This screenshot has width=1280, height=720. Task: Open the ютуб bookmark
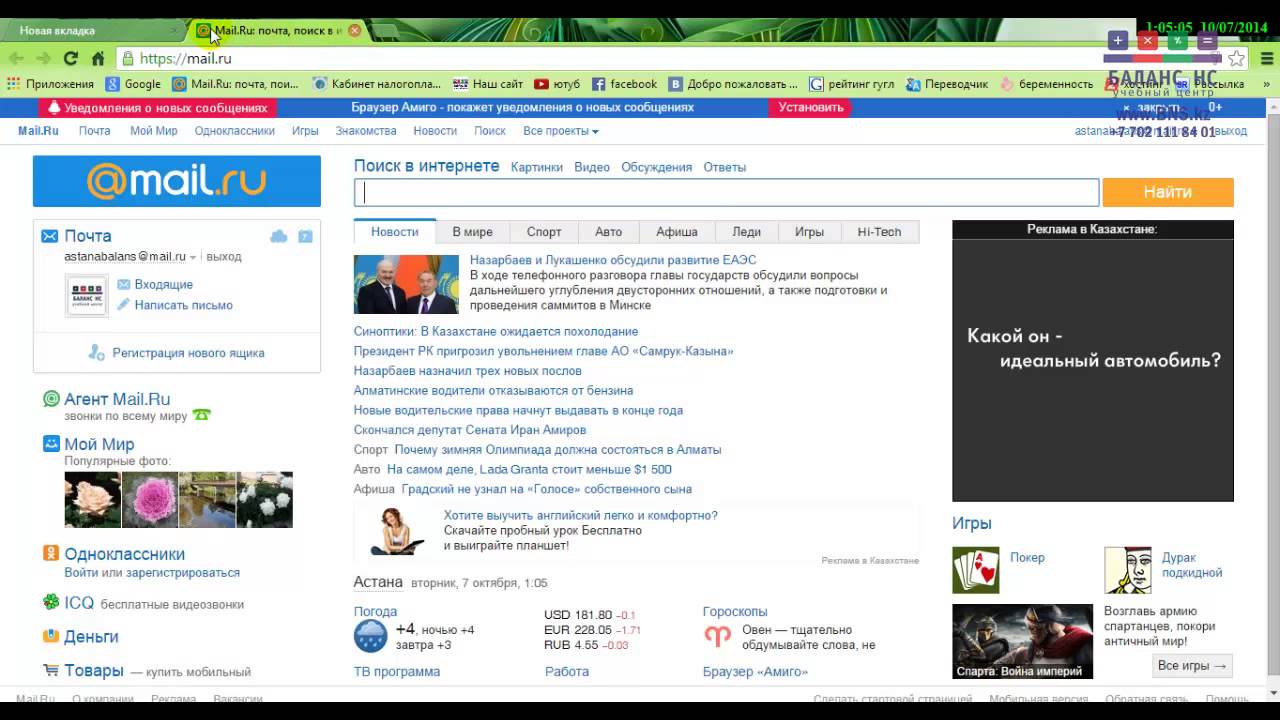[556, 84]
